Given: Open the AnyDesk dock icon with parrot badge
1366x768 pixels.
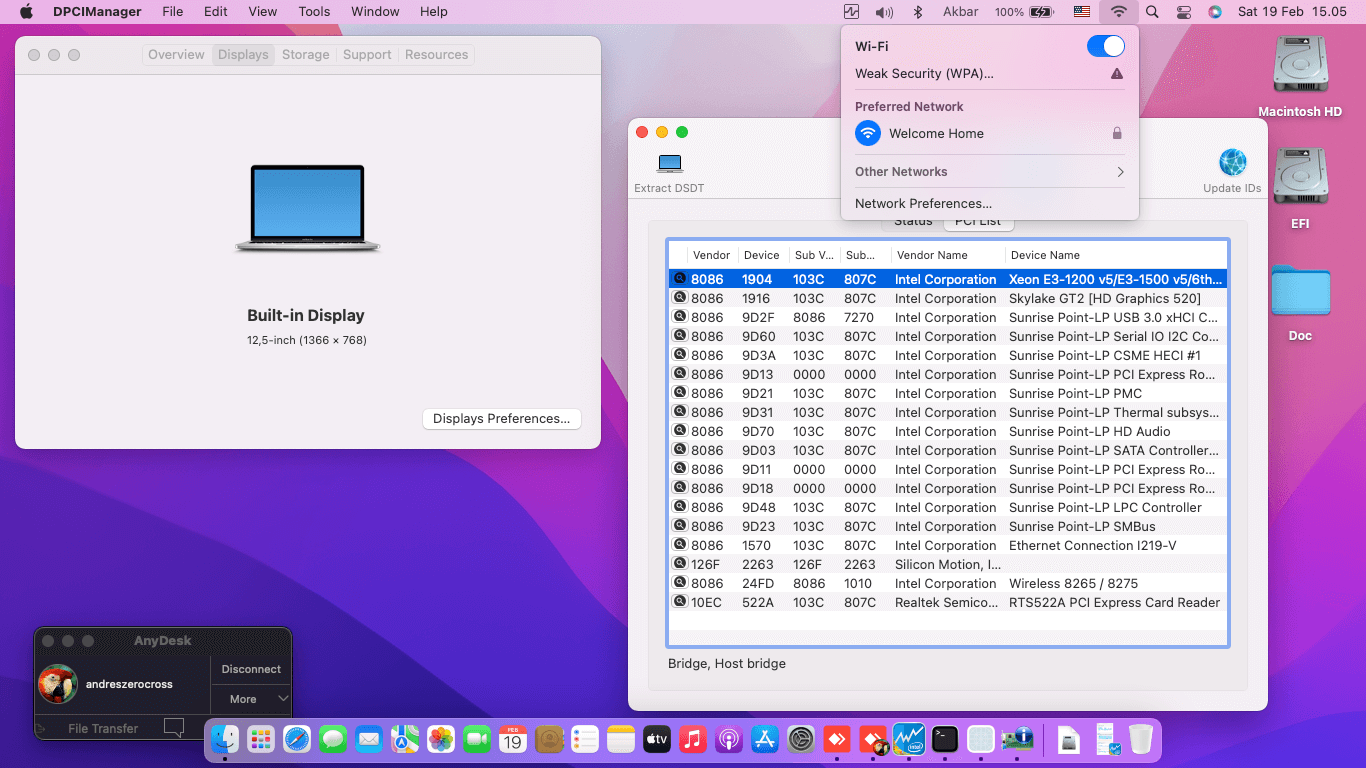Looking at the screenshot, I should click(x=872, y=739).
